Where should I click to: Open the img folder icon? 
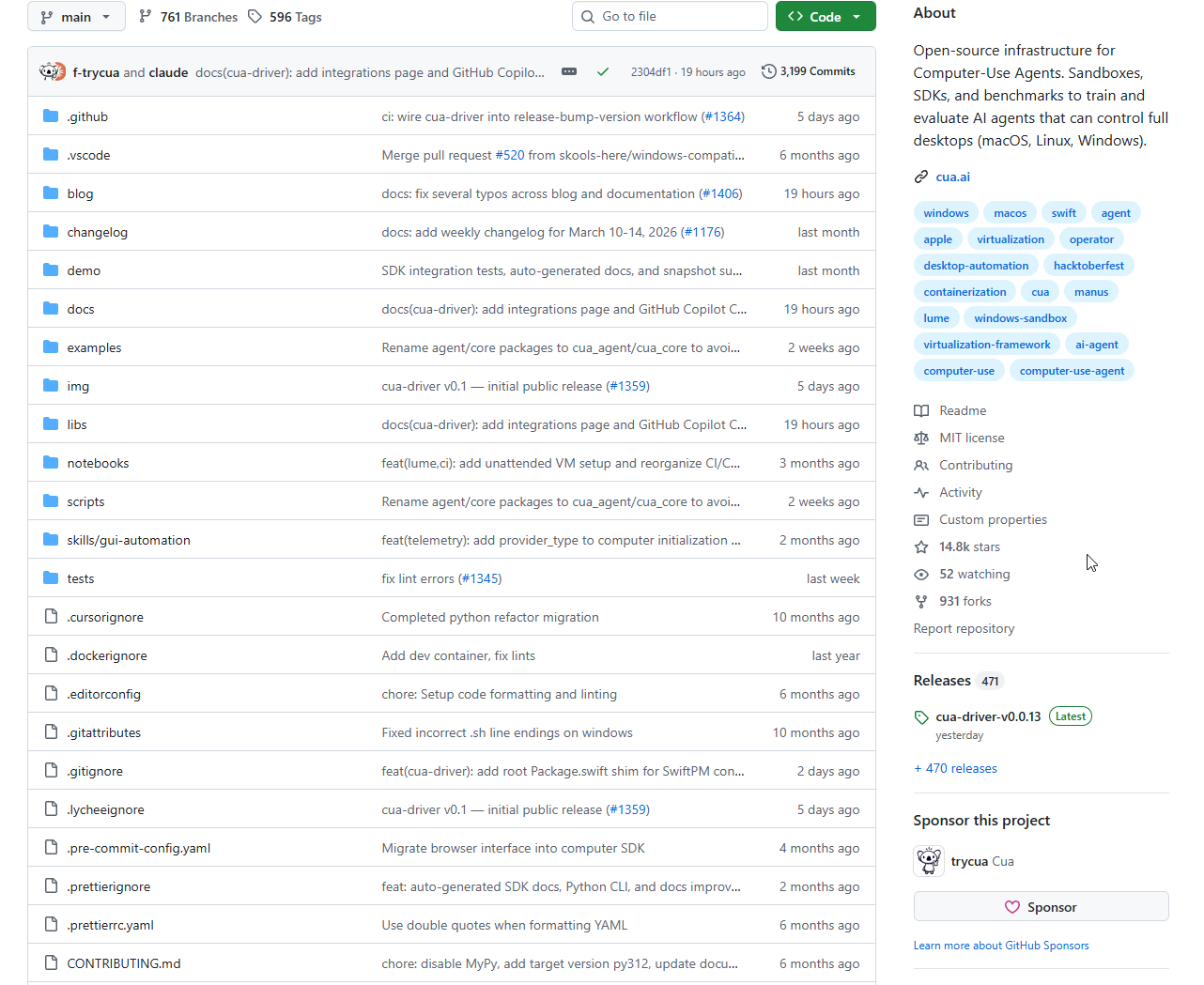pyautogui.click(x=51, y=386)
